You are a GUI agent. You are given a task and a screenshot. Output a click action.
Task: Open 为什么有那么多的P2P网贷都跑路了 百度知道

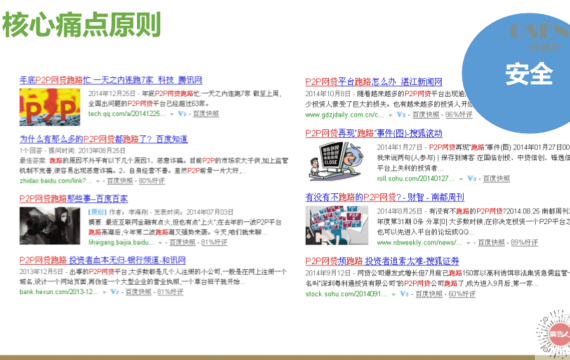pos(104,139)
